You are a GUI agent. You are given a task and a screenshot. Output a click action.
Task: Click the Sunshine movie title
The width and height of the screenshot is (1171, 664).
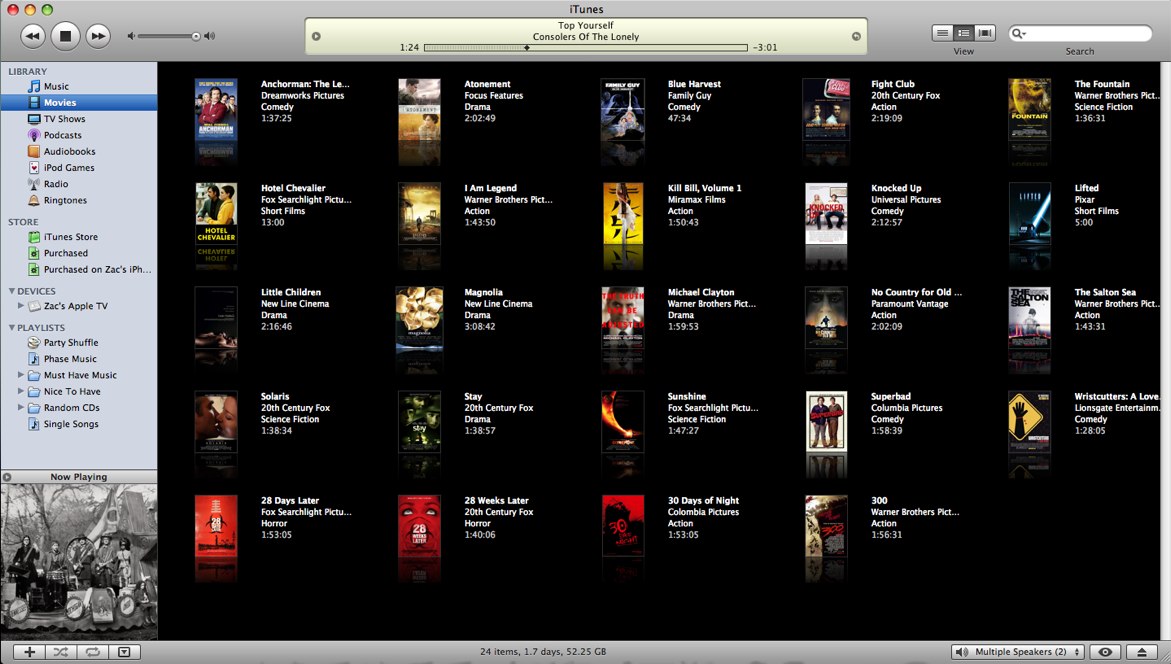click(x=686, y=397)
